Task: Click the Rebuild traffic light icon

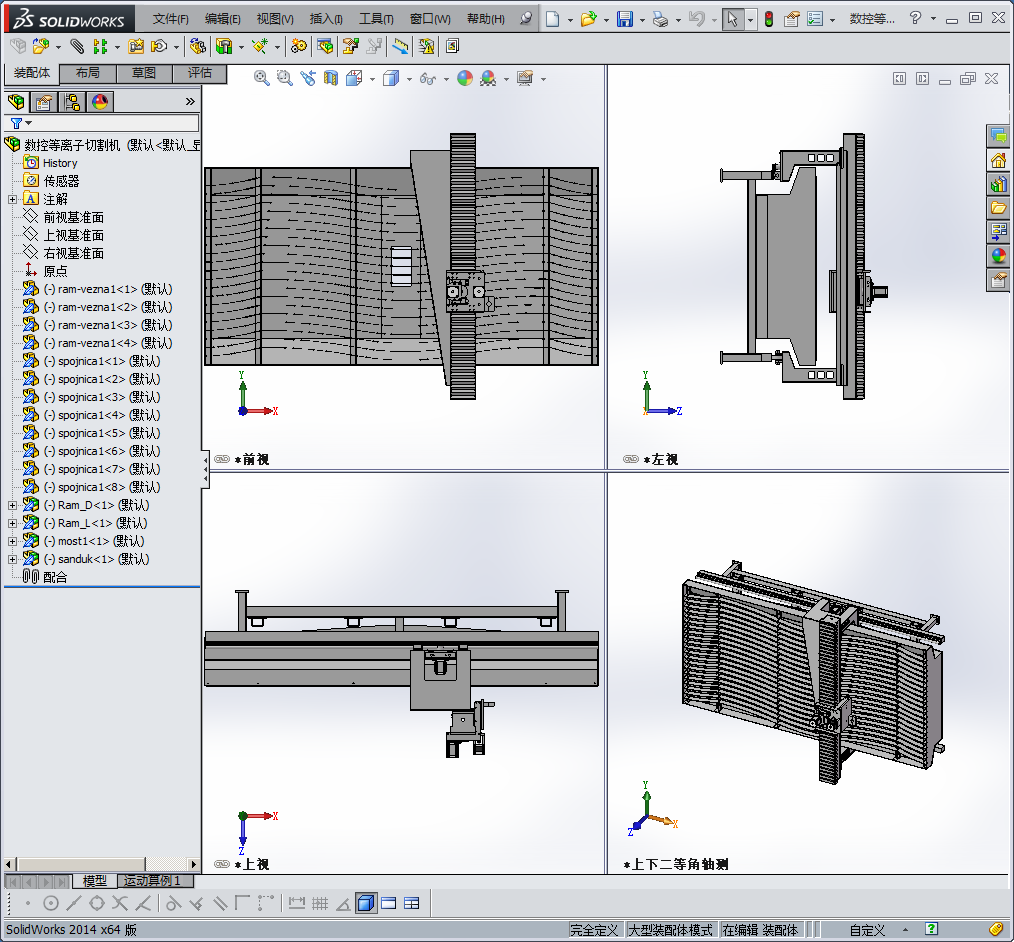Action: point(768,19)
